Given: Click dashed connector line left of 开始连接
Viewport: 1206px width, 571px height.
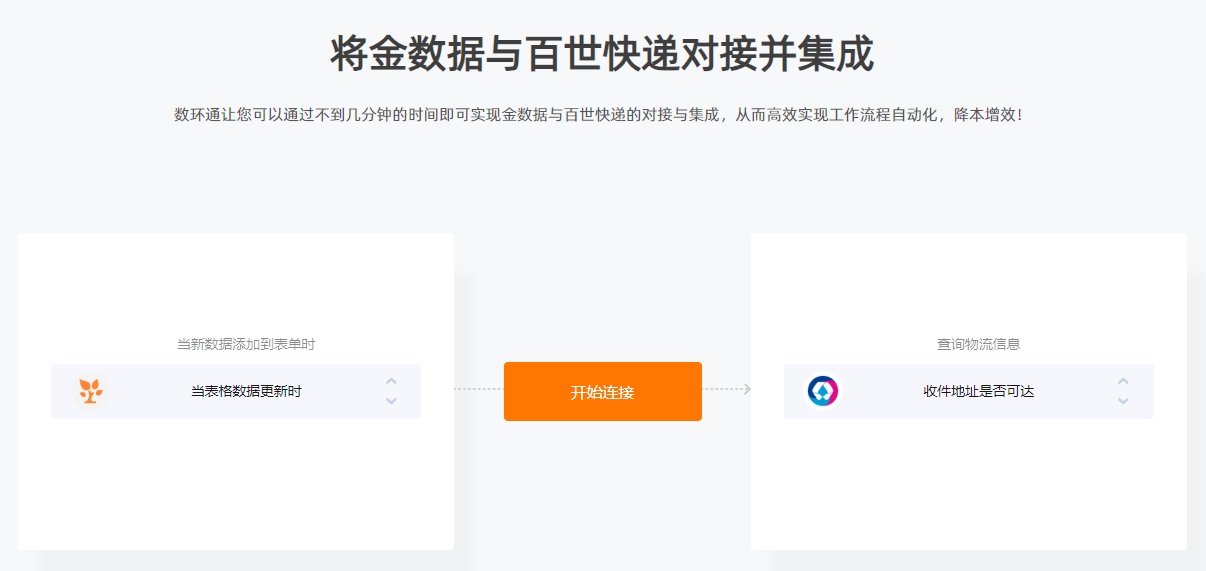Looking at the screenshot, I should tap(478, 389).
